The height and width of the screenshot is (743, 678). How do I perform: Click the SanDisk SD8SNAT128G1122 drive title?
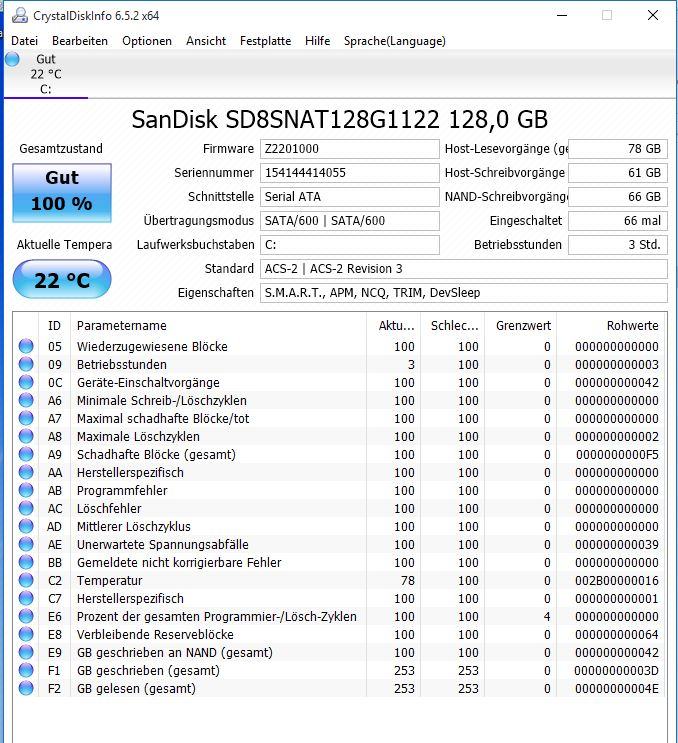[340, 119]
